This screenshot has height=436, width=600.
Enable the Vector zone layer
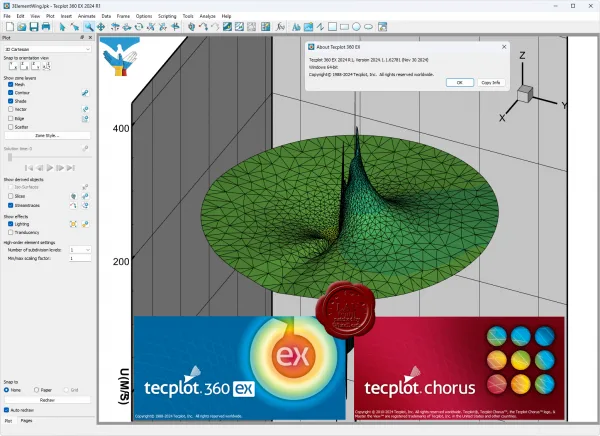[11, 109]
